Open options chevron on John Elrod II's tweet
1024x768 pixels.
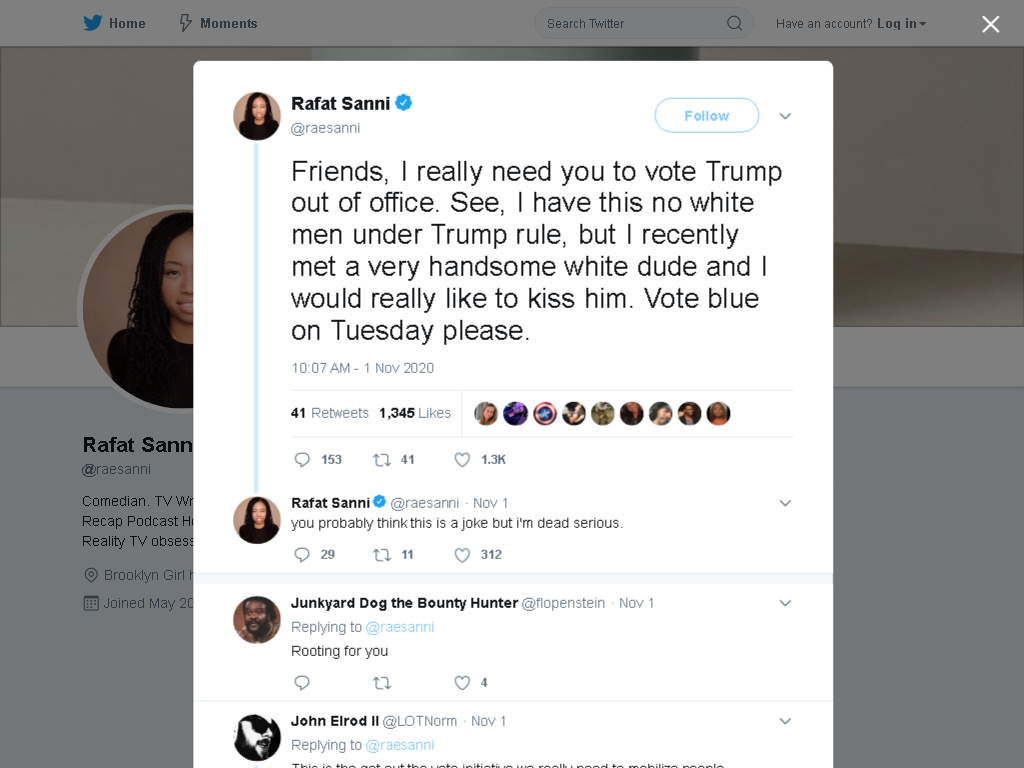(785, 721)
